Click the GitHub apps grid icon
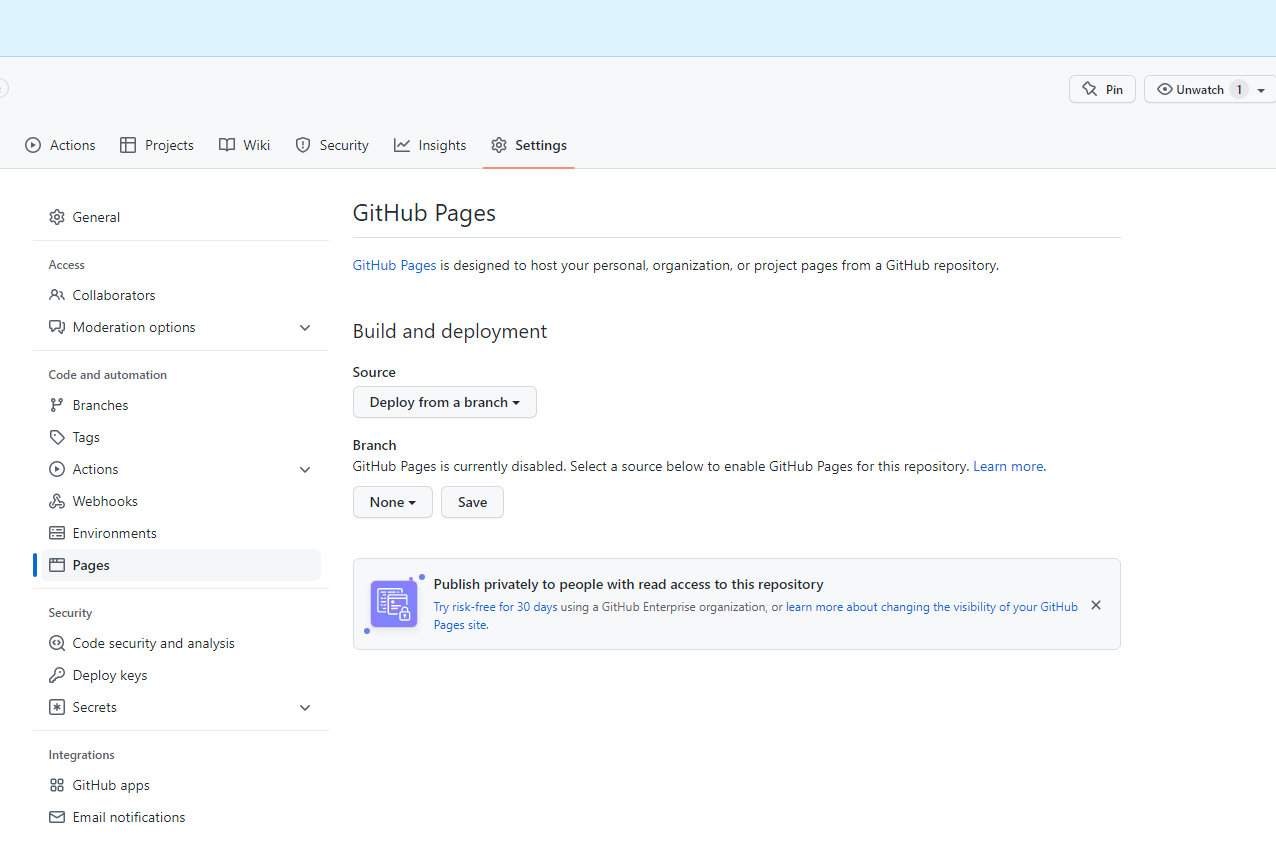This screenshot has width=1276, height=862. (57, 785)
